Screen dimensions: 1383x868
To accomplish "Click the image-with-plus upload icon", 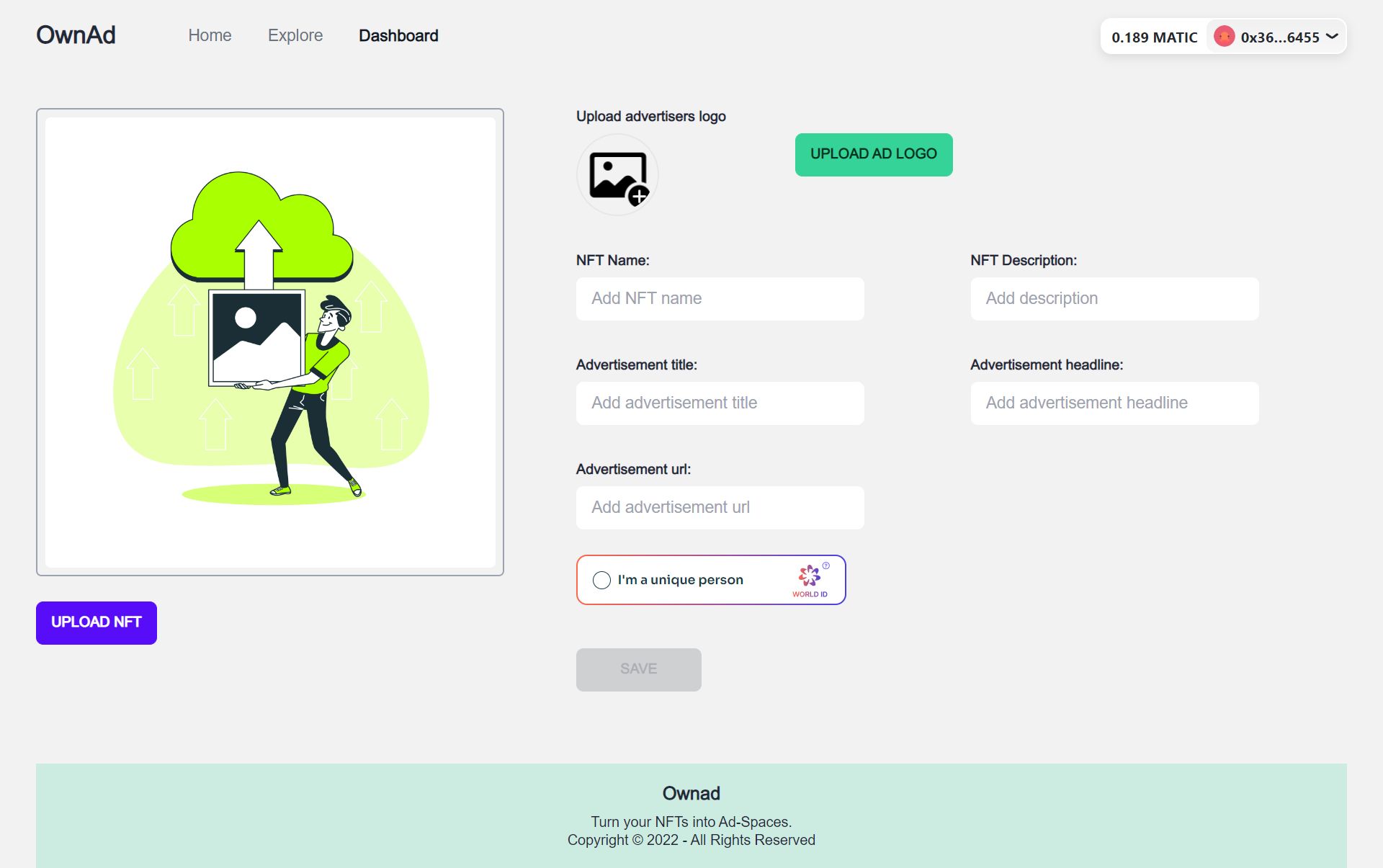I will tap(617, 176).
